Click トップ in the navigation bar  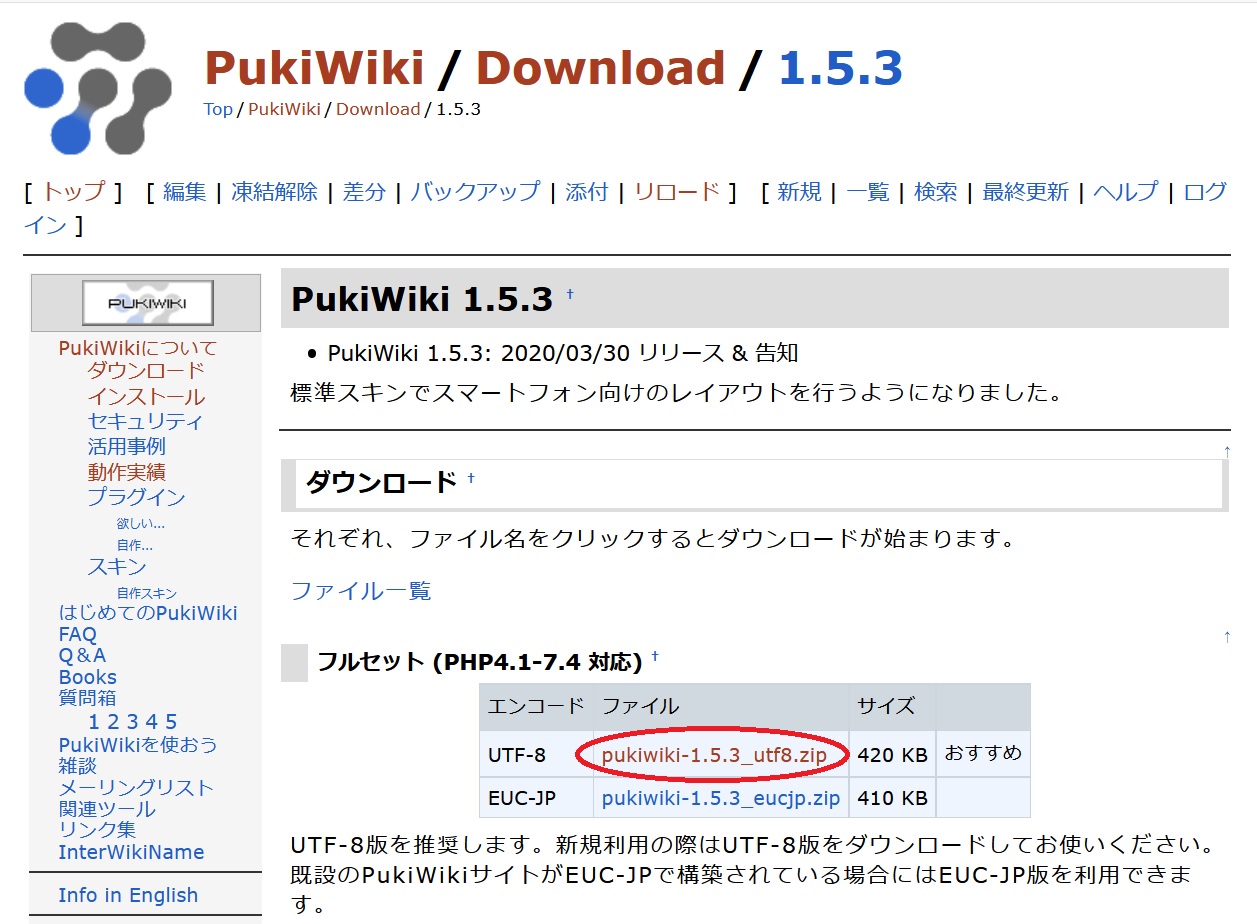pos(73,192)
